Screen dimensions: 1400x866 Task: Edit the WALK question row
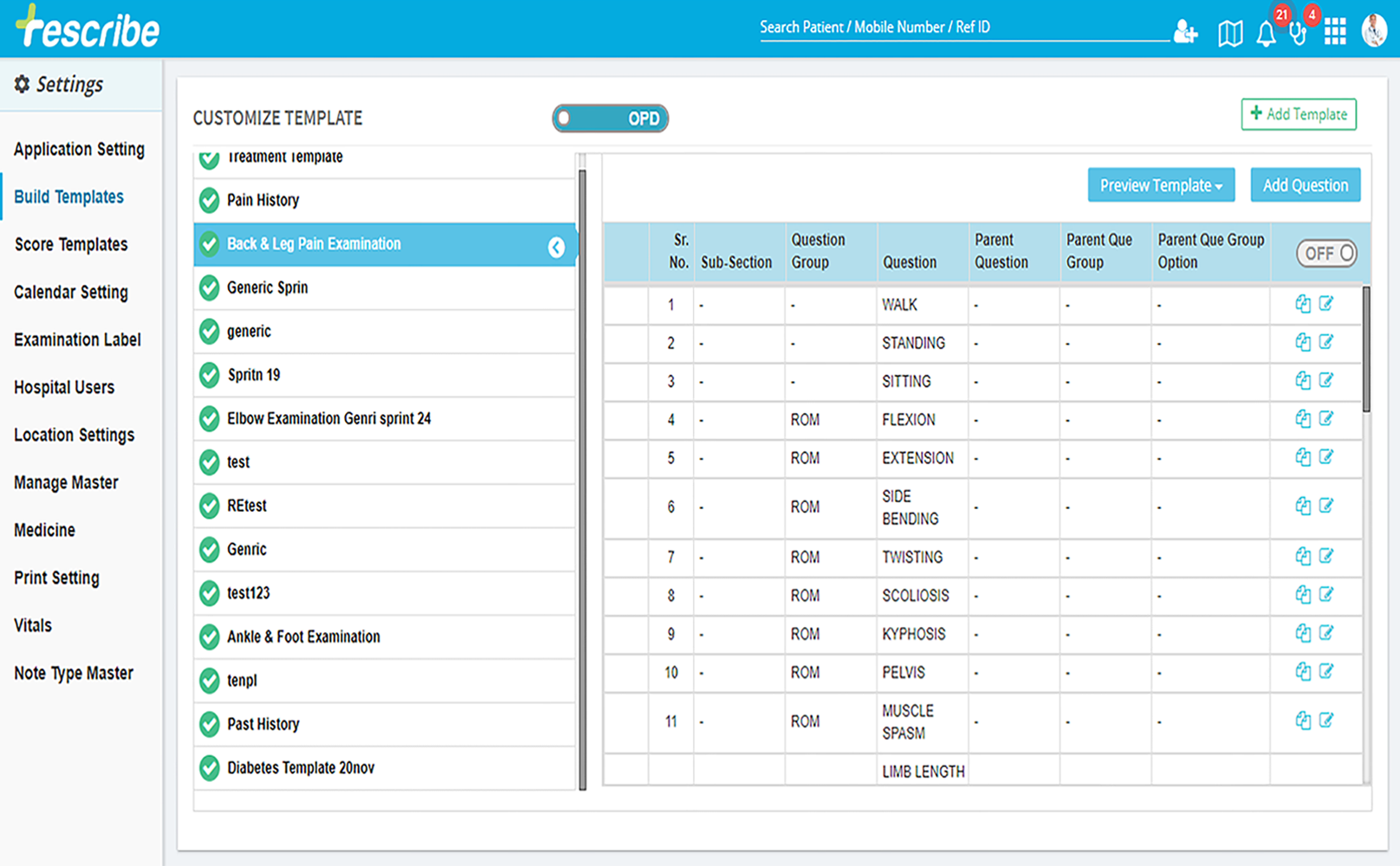click(x=1326, y=303)
